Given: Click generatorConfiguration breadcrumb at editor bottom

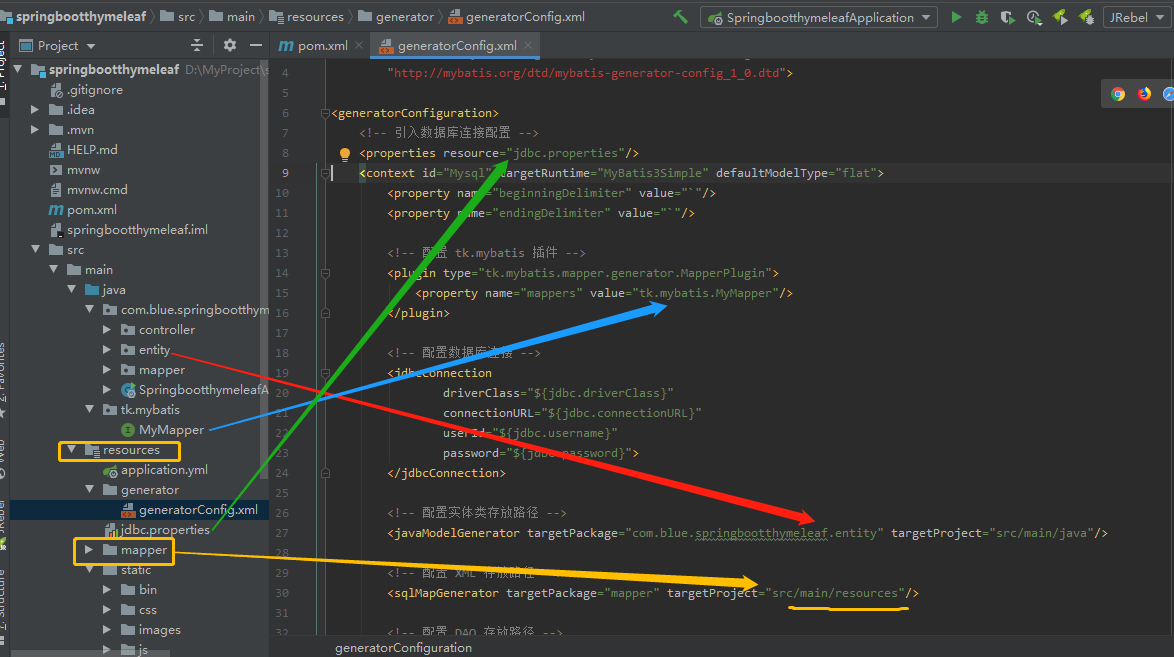Looking at the screenshot, I should tap(404, 648).
